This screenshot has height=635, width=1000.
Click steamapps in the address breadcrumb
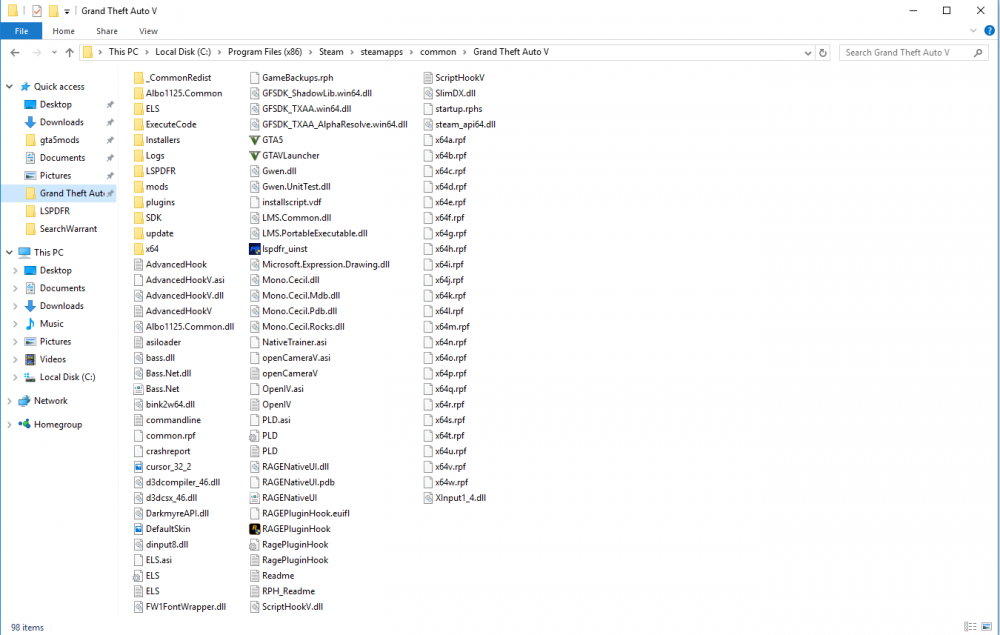coord(381,52)
